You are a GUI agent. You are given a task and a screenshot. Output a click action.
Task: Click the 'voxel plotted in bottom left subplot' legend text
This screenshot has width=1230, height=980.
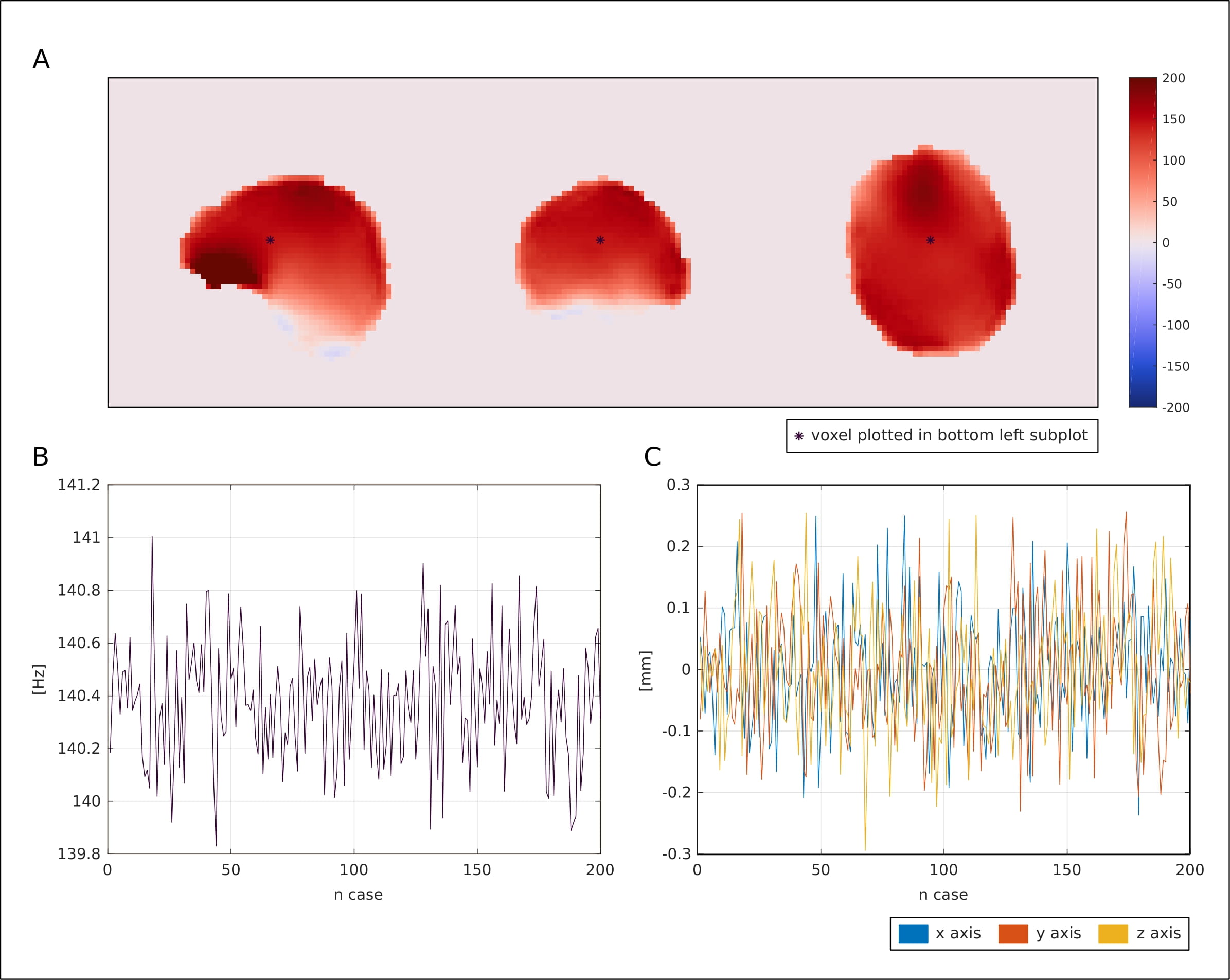(x=949, y=435)
